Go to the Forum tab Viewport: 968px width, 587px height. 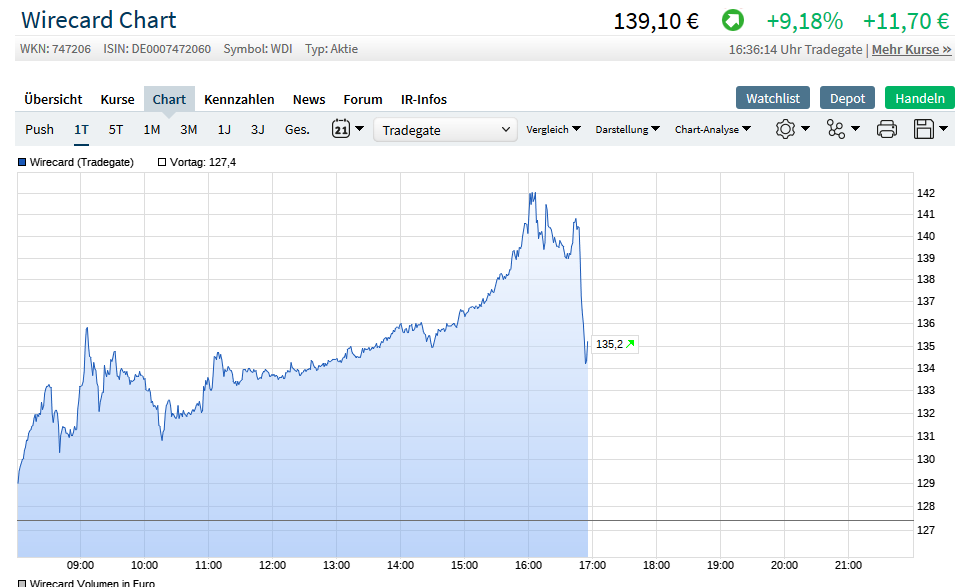[362, 99]
